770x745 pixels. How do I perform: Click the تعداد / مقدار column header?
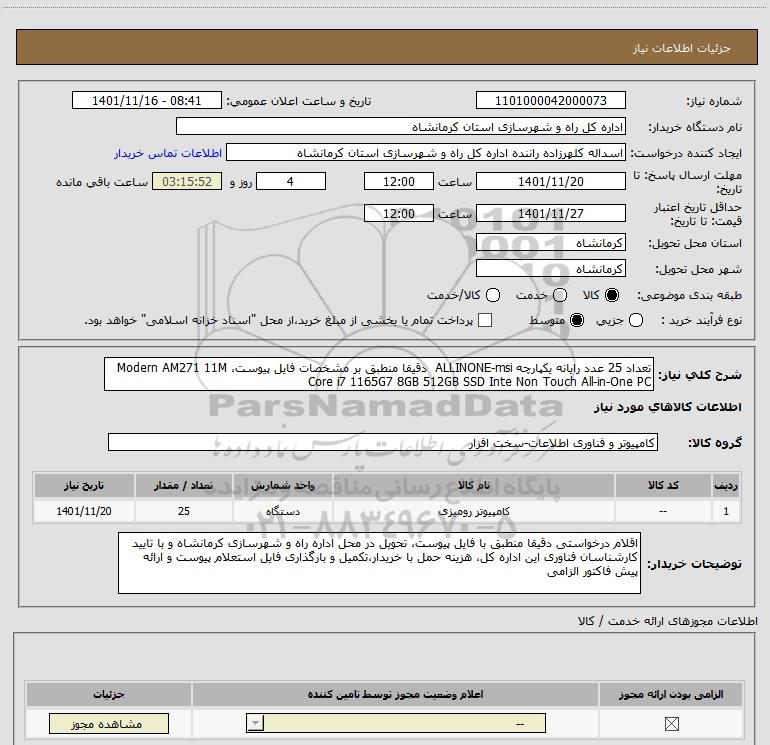184,485
